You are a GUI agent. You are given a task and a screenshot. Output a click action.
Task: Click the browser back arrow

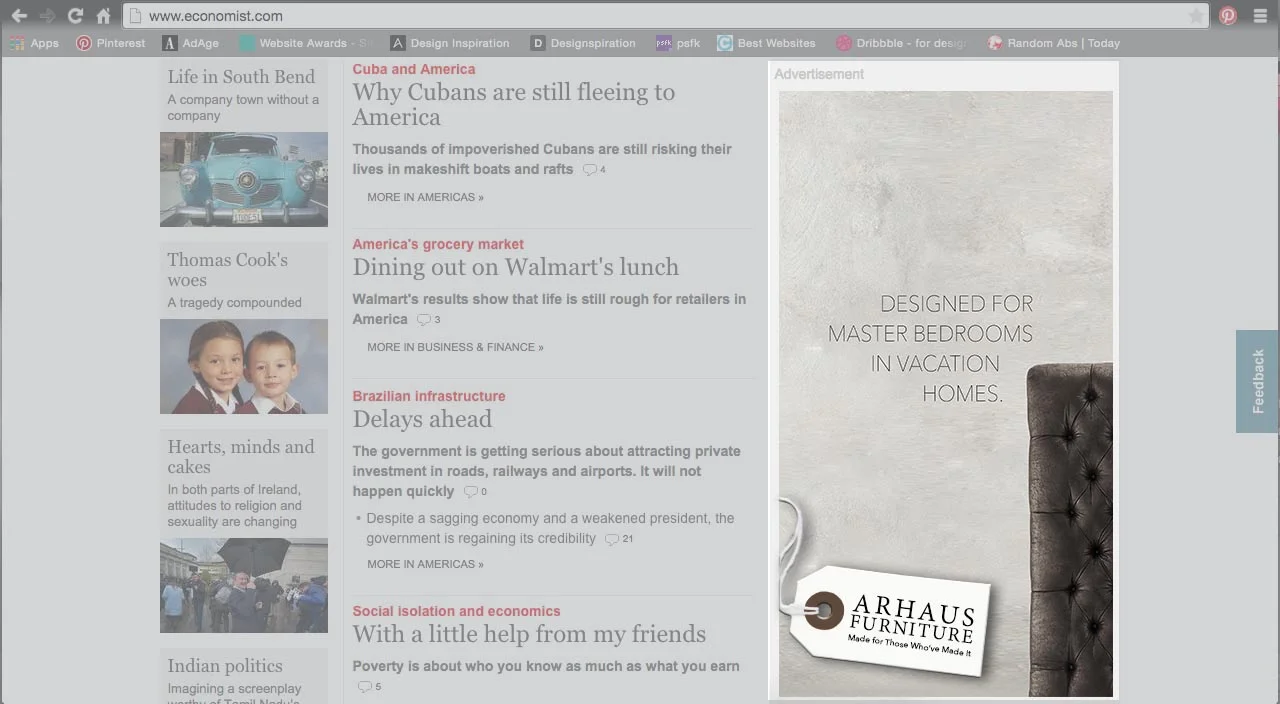[x=19, y=16]
